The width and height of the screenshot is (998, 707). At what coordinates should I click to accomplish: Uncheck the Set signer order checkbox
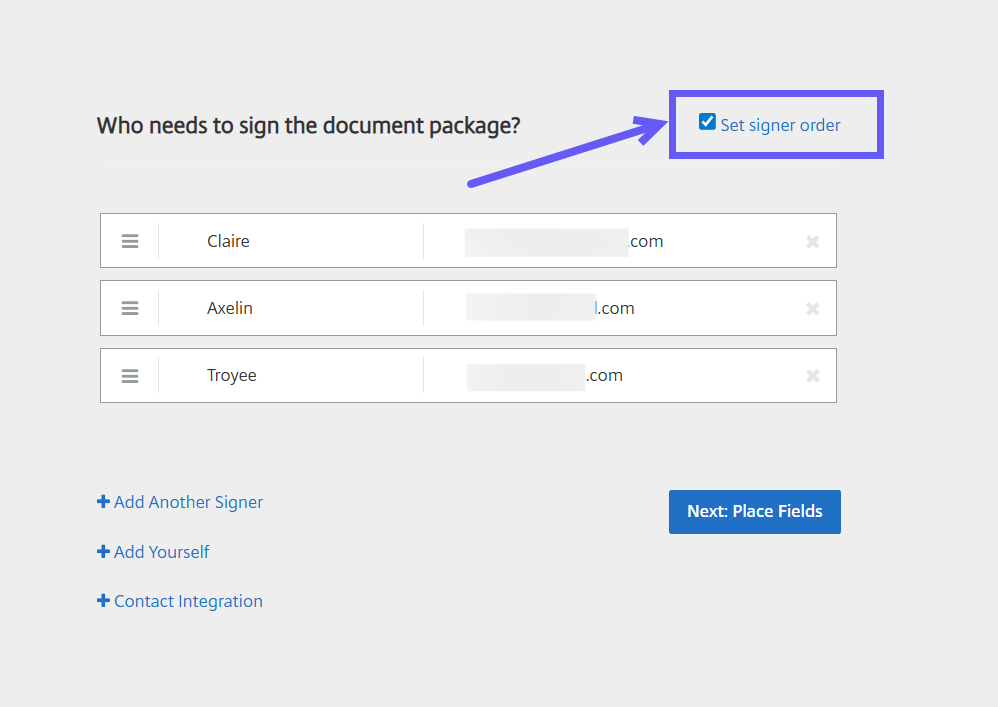click(708, 123)
